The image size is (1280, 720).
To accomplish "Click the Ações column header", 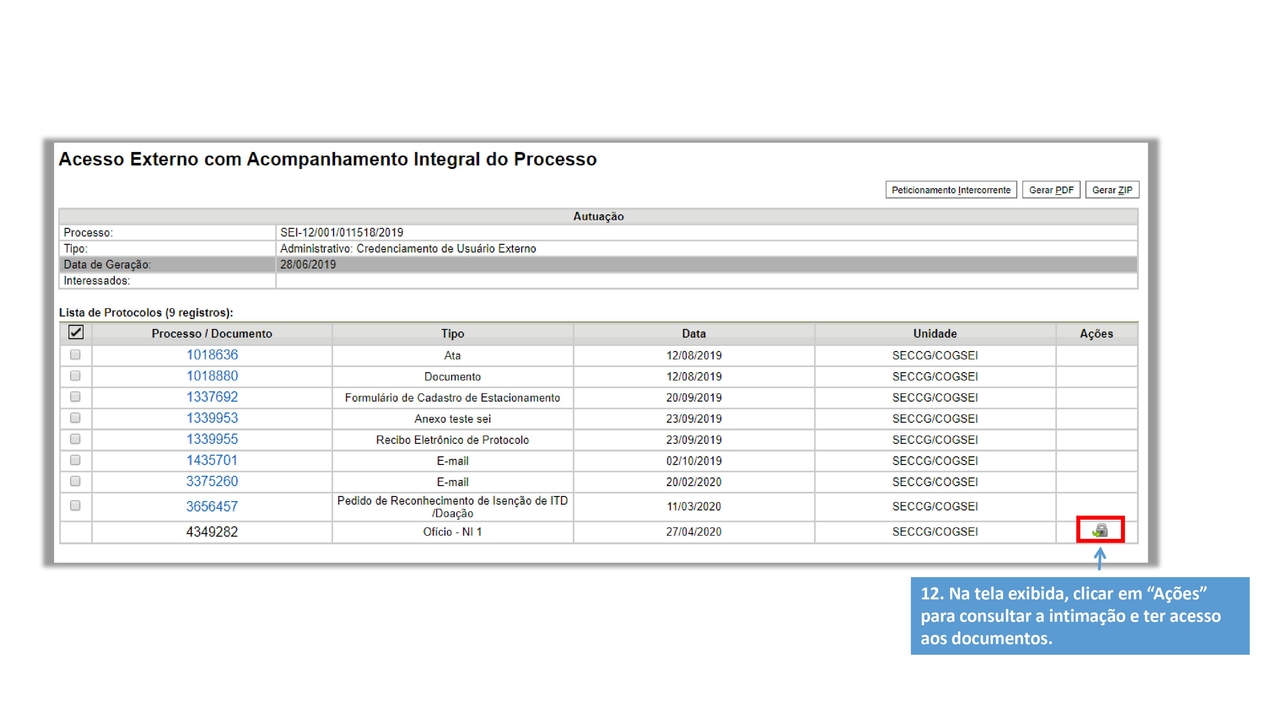I will coord(1096,334).
